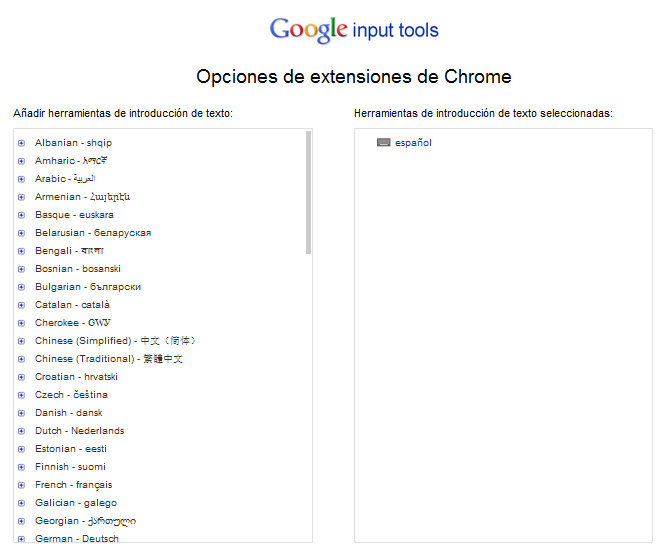Select Czech - čeština in the list
This screenshot has height=559, width=665.
71,395
